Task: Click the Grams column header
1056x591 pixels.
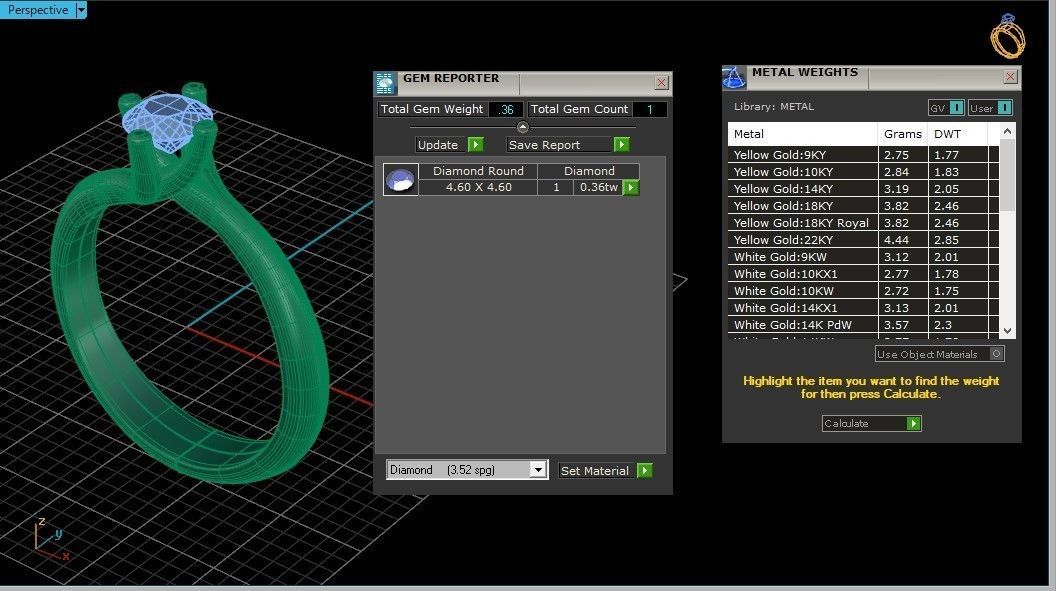Action: tap(902, 134)
